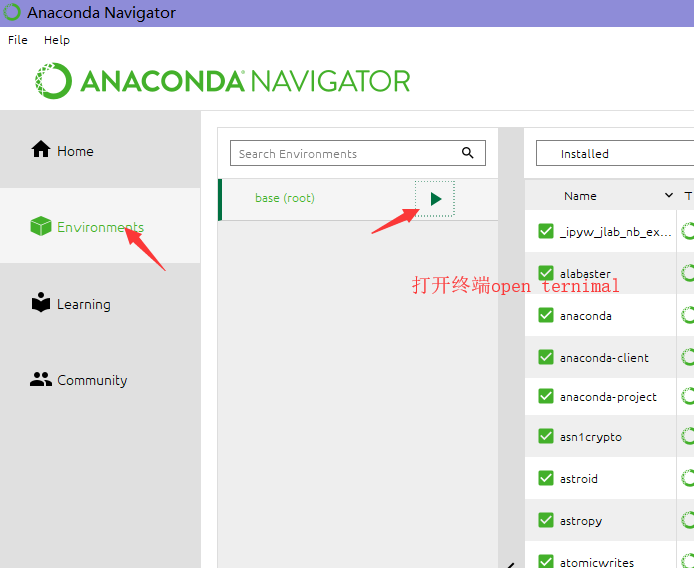The width and height of the screenshot is (694, 568).
Task: Select the _ipyw_jlab_nb_ex package name
Action: point(616,232)
